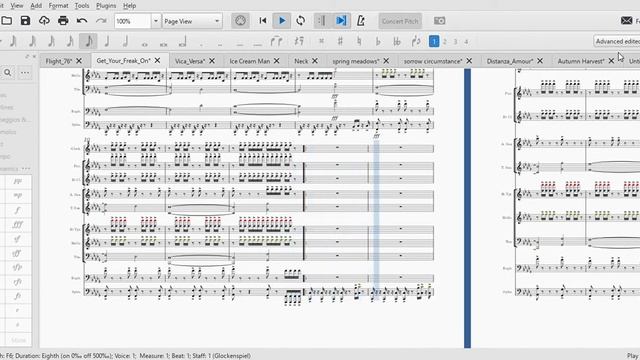Open the Advanced workspace dropdown
Viewport: 640px width, 360px height.
pyautogui.click(x=617, y=41)
